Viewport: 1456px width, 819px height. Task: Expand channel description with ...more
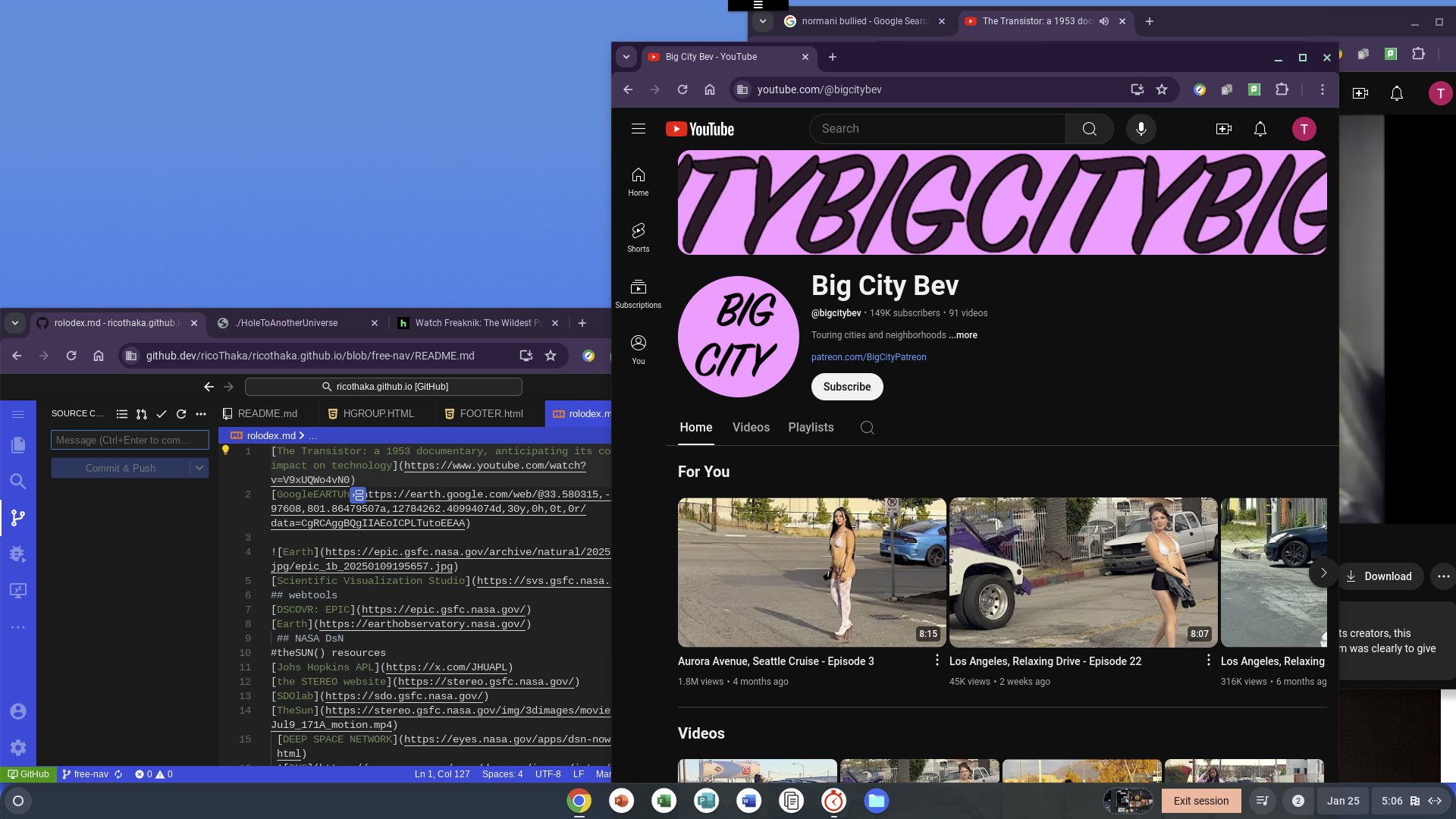tap(963, 335)
